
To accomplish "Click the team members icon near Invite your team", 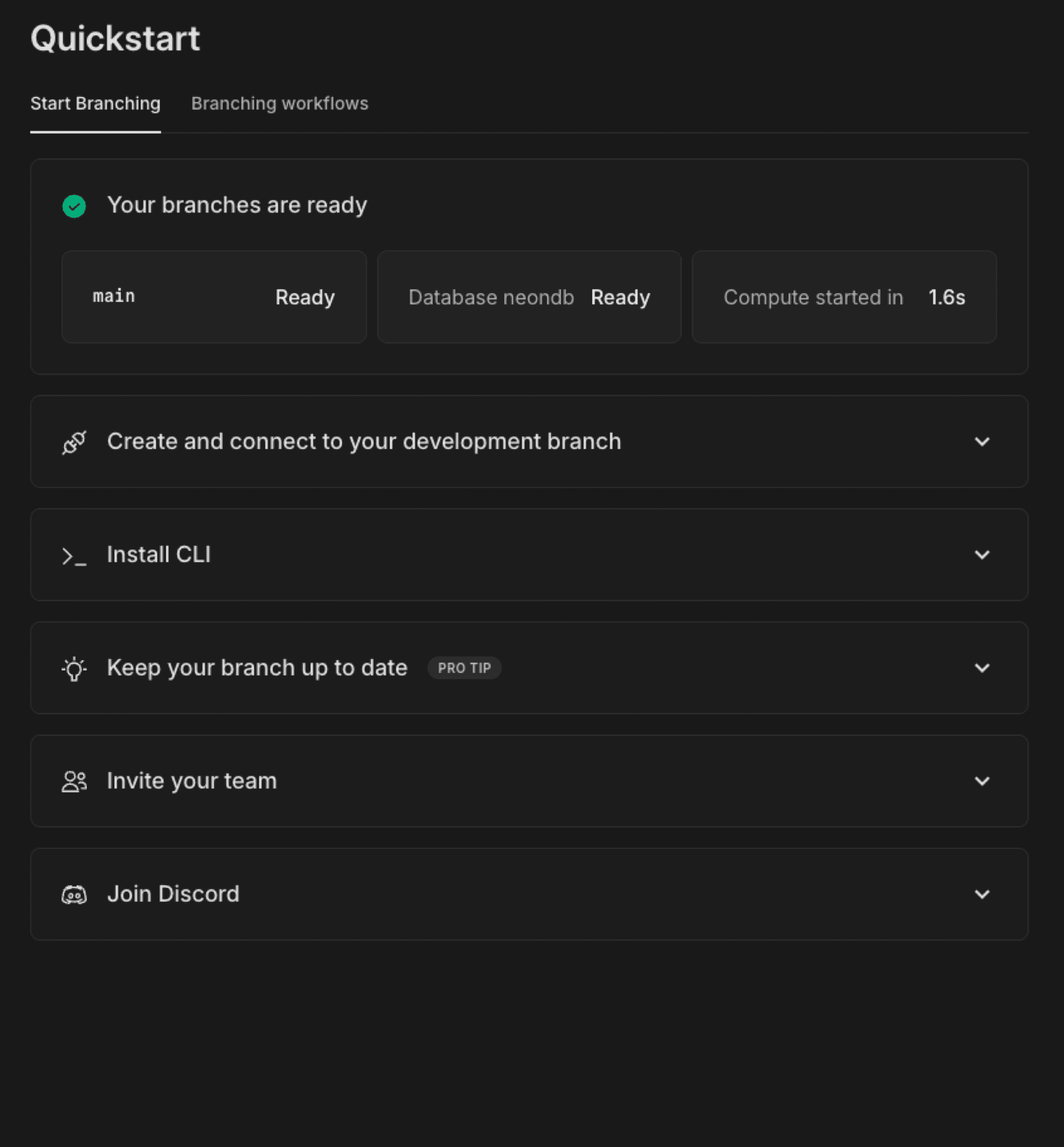I will click(74, 781).
